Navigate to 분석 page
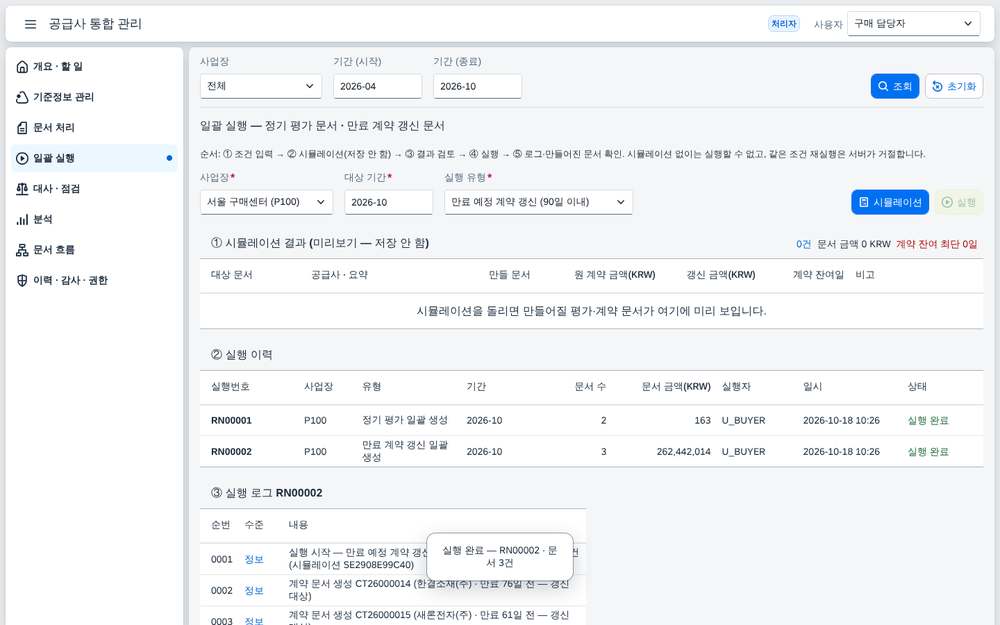Screen dimensions: 1000x625 tap(94, 219)
